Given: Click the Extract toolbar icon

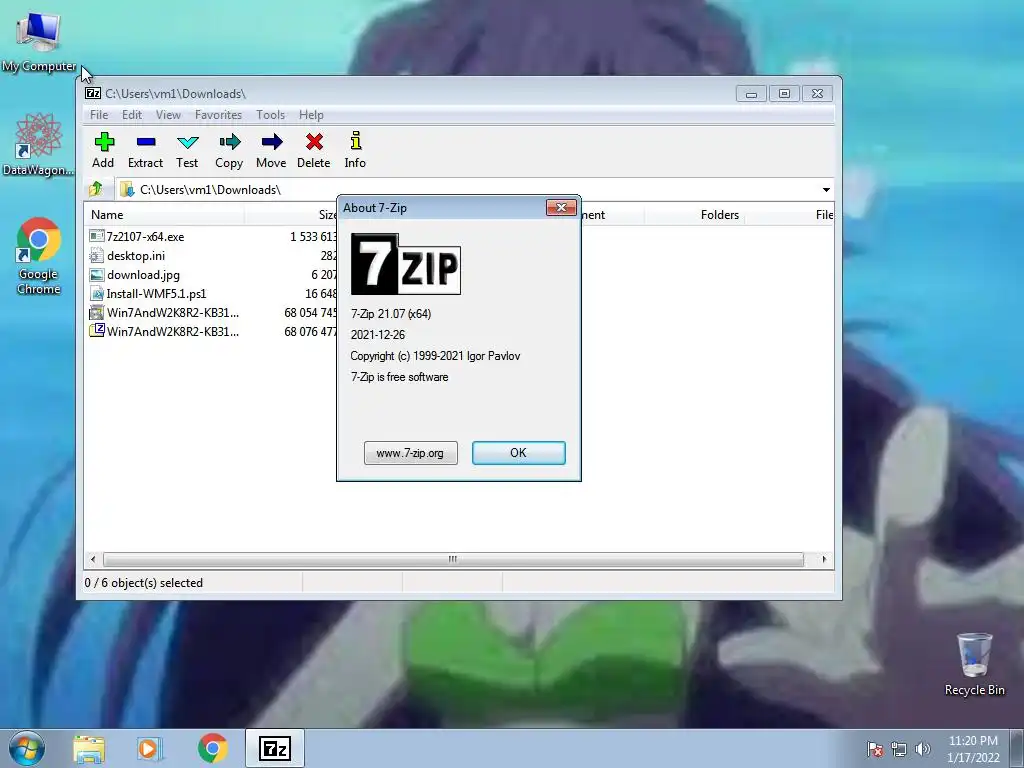Looking at the screenshot, I should pos(145,150).
